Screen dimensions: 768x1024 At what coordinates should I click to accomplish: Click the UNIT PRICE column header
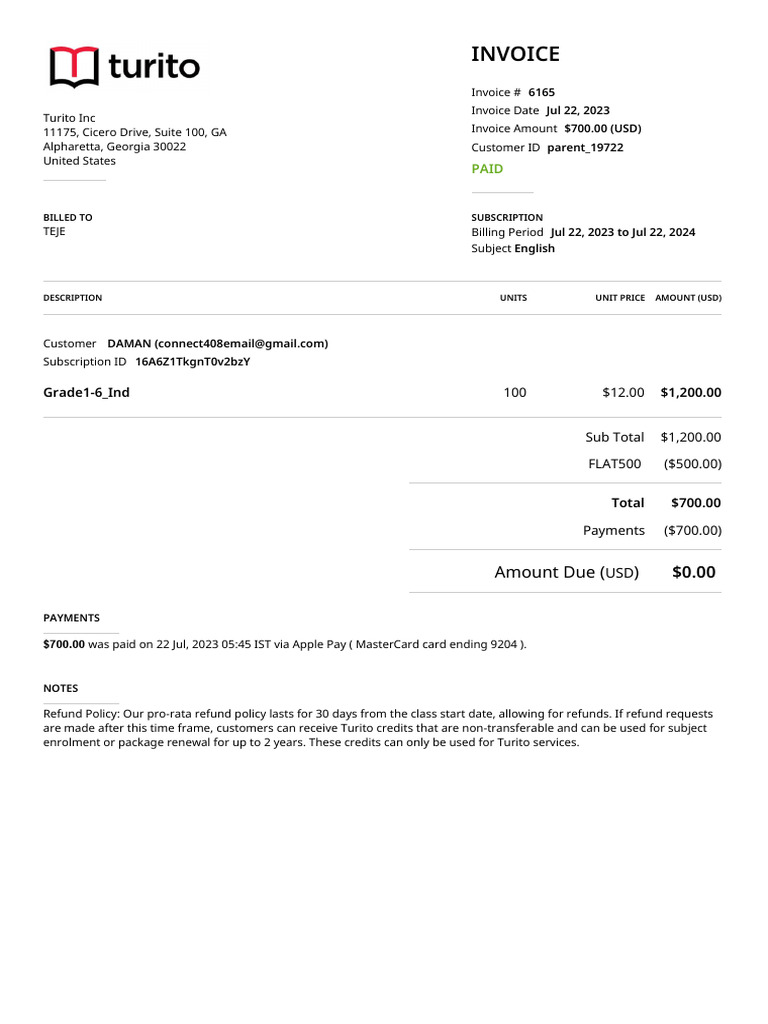pos(620,298)
